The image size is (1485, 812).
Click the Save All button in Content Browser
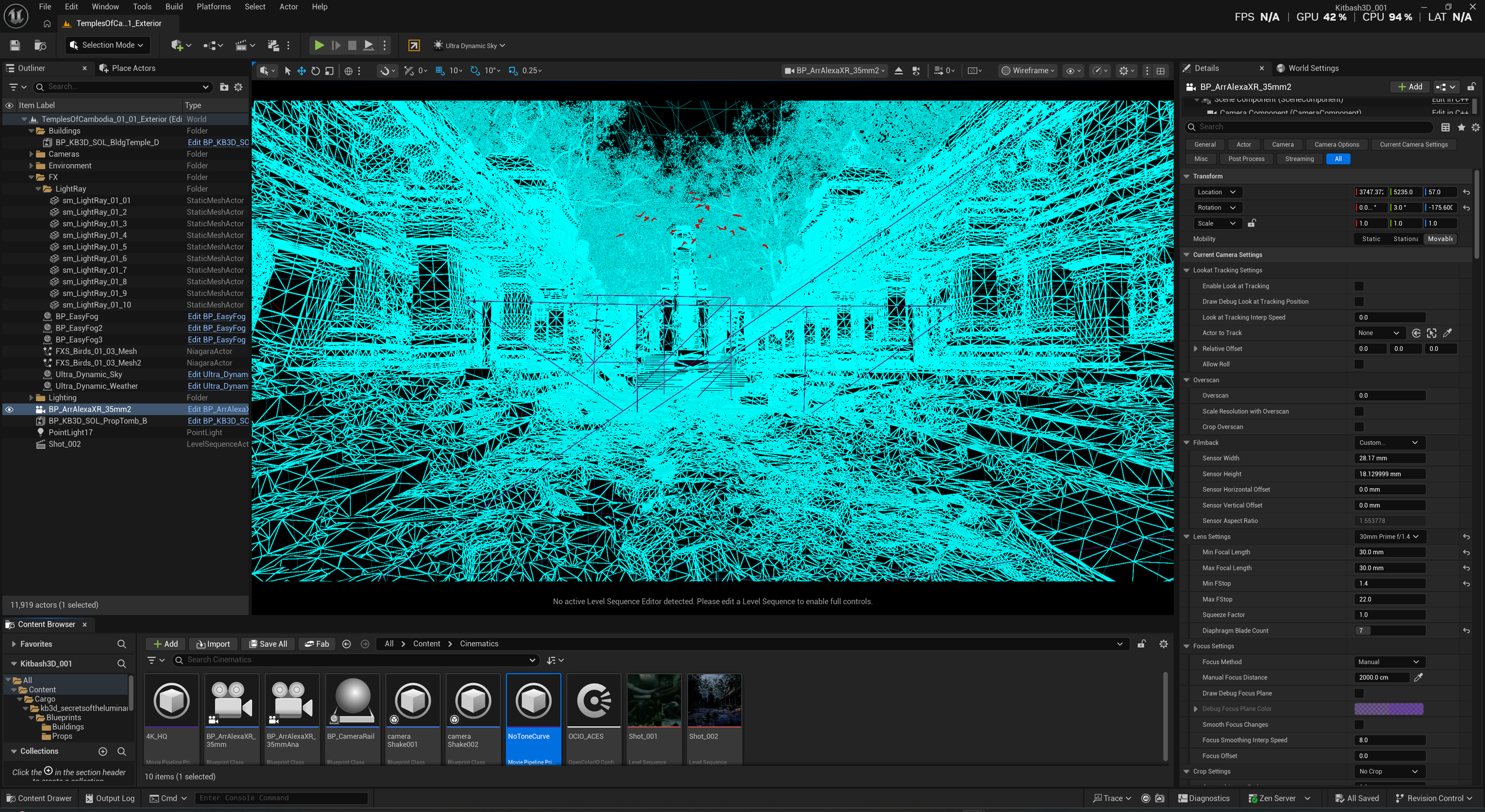[x=268, y=644]
